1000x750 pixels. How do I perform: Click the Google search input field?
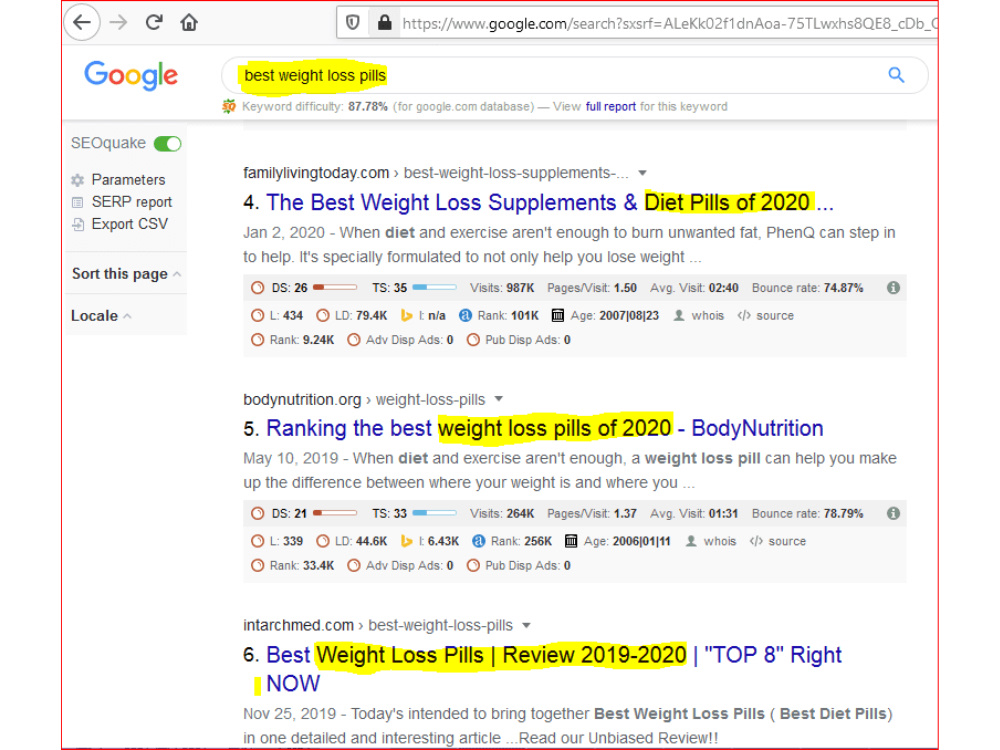tap(574, 75)
